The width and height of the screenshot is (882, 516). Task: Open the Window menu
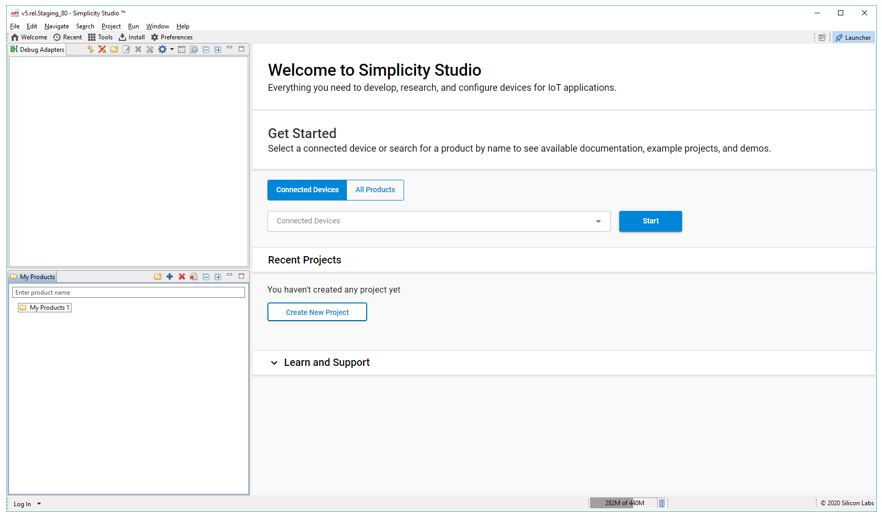[x=158, y=26]
